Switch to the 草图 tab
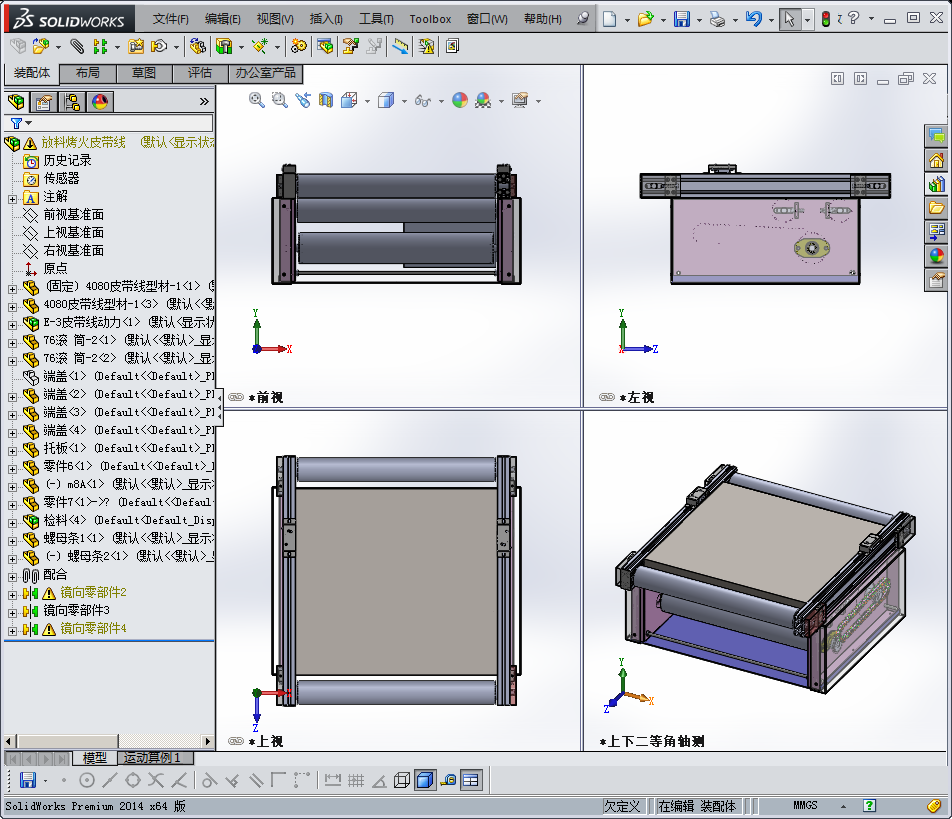This screenshot has height=819, width=952. click(144, 73)
